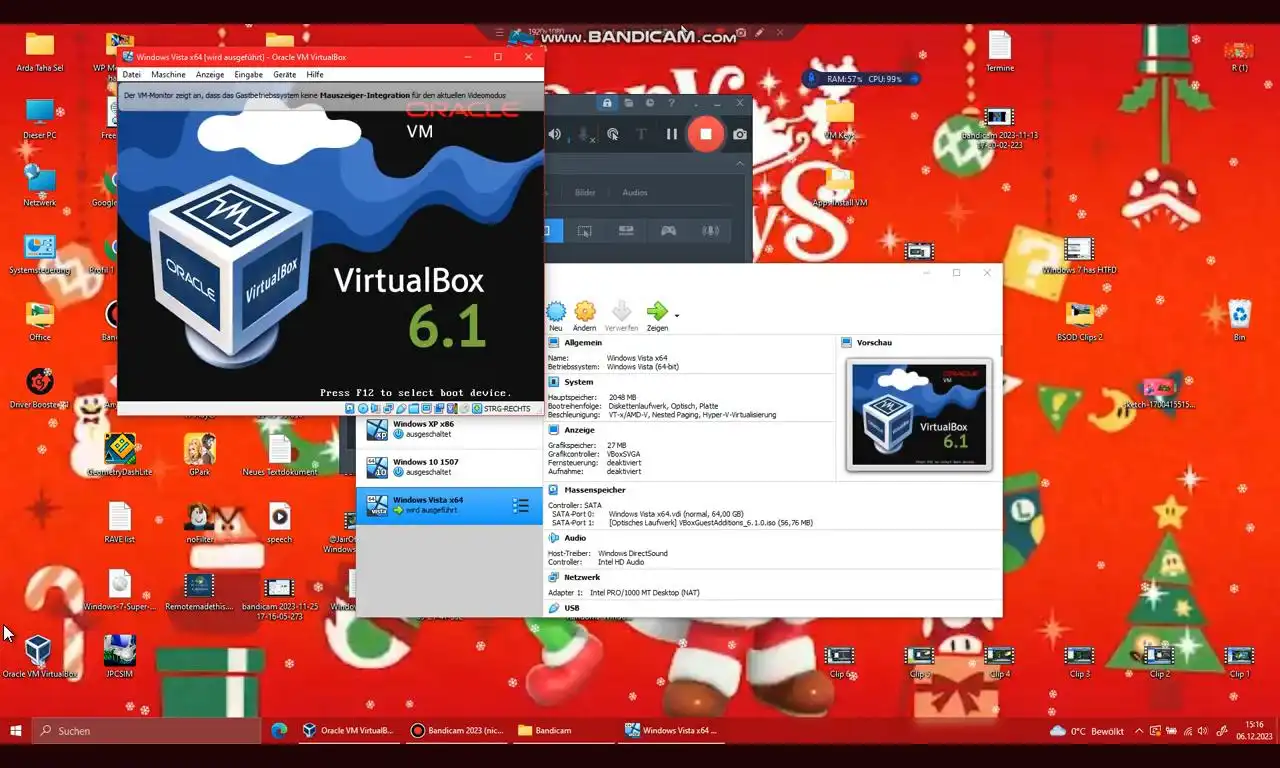
Task: Switch to Oracle VM VirtualBox taskbar button
Action: (x=349, y=731)
